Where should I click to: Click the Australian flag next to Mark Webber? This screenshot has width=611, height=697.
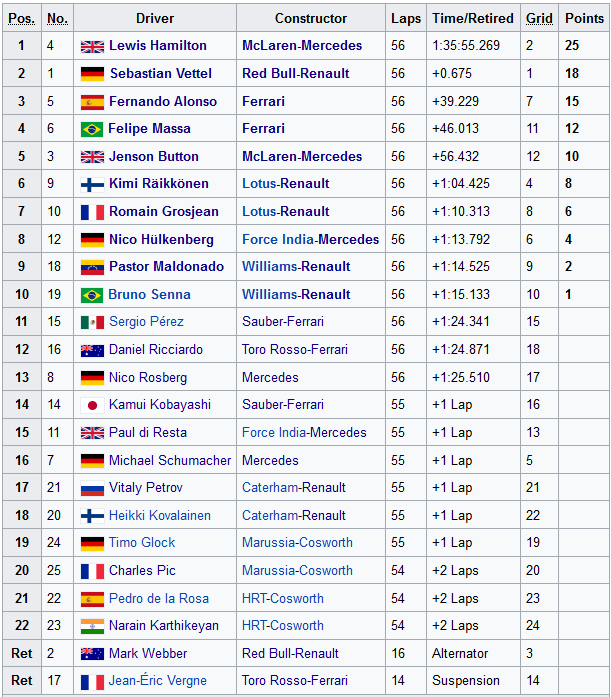pos(92,654)
